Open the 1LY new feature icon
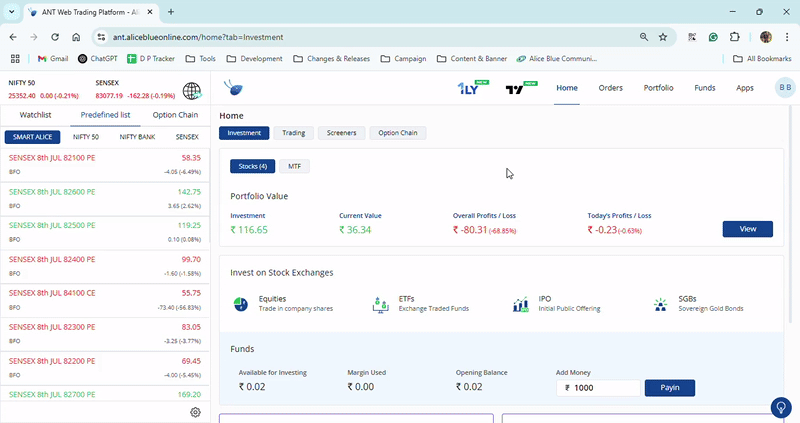This screenshot has height=423, width=800. pos(472,88)
